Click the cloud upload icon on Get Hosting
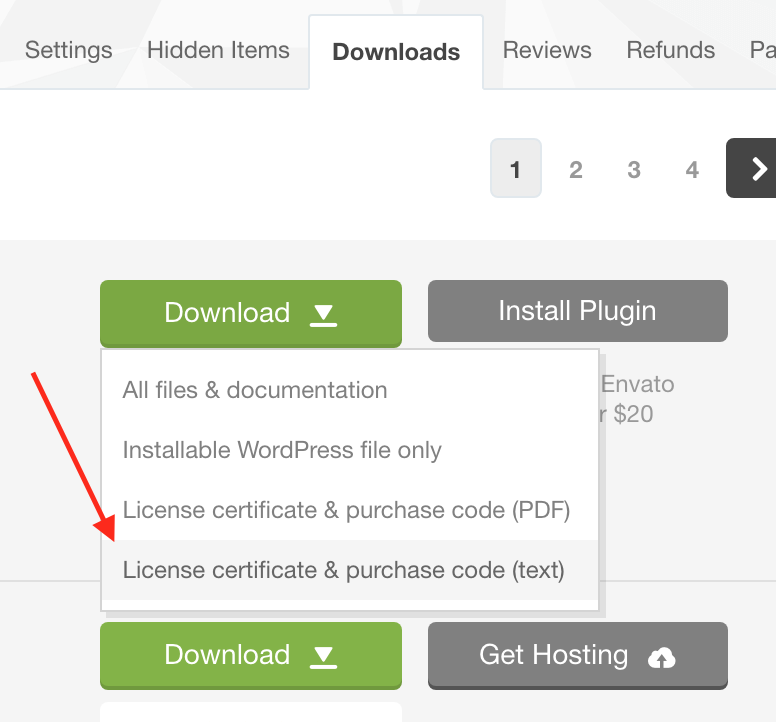 662,657
